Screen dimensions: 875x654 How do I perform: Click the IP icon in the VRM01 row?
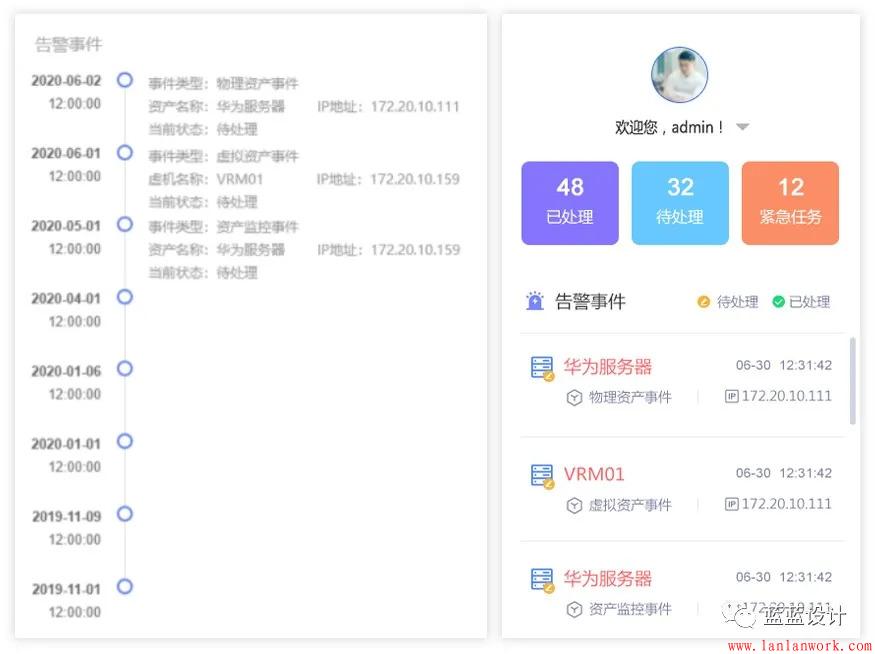[x=731, y=504]
